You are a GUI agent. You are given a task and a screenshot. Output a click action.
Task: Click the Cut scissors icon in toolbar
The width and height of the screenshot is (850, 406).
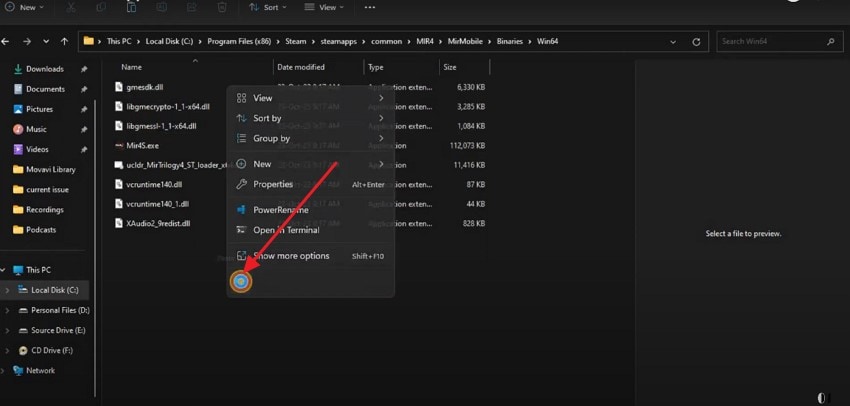(71, 7)
